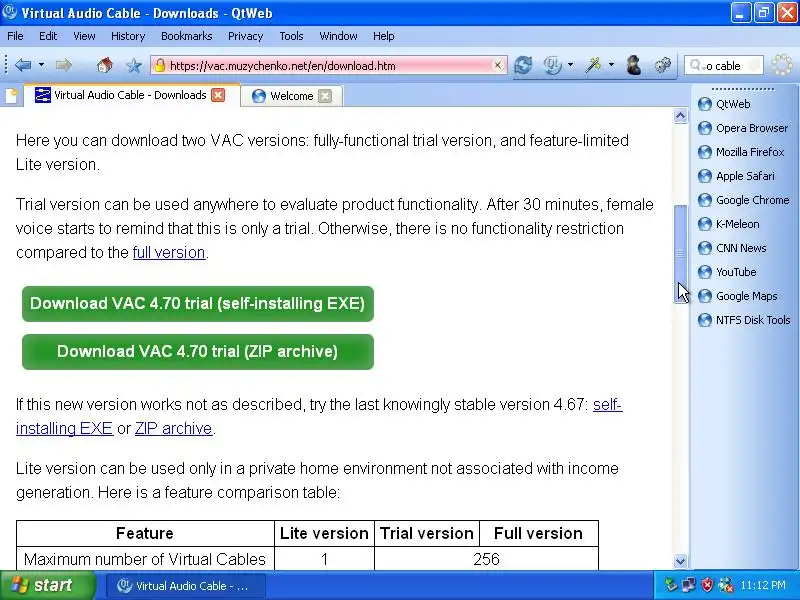800x600 pixels.
Task: Close the Virtual Audio Cable - Downloads tab
Action: click(x=218, y=95)
